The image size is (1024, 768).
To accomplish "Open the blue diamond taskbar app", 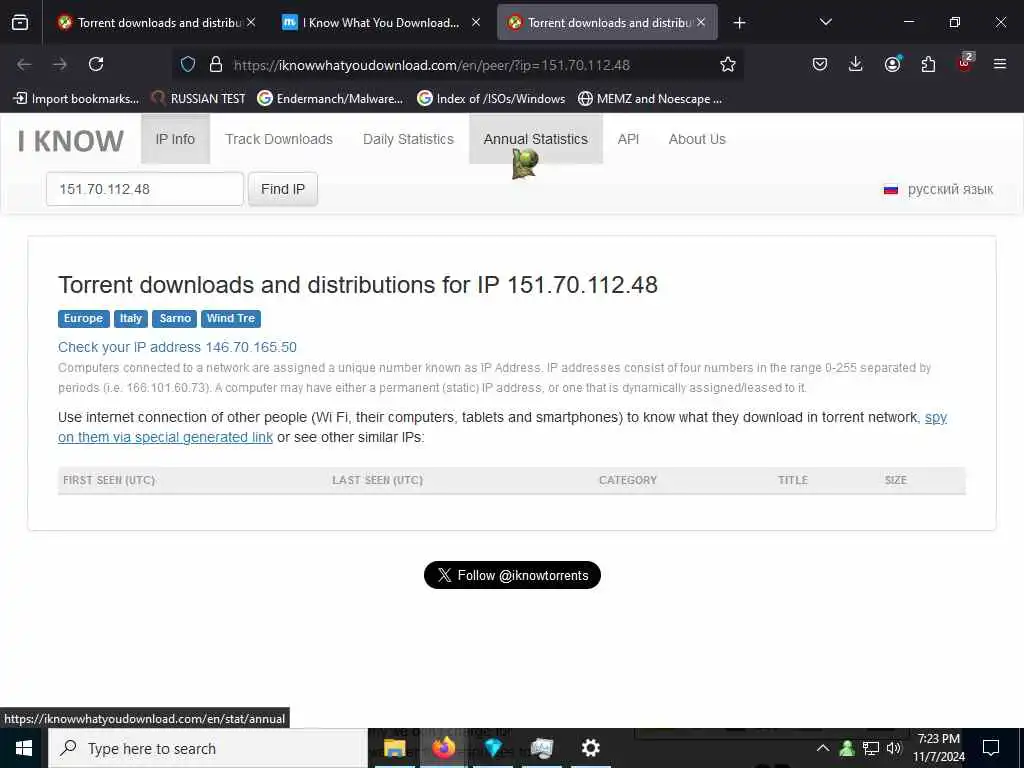I will pyautogui.click(x=492, y=748).
